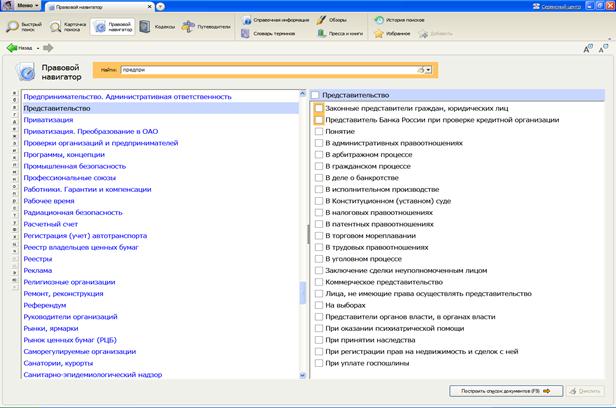
Task: Check В гражданском процессе
Action: tap(319, 166)
